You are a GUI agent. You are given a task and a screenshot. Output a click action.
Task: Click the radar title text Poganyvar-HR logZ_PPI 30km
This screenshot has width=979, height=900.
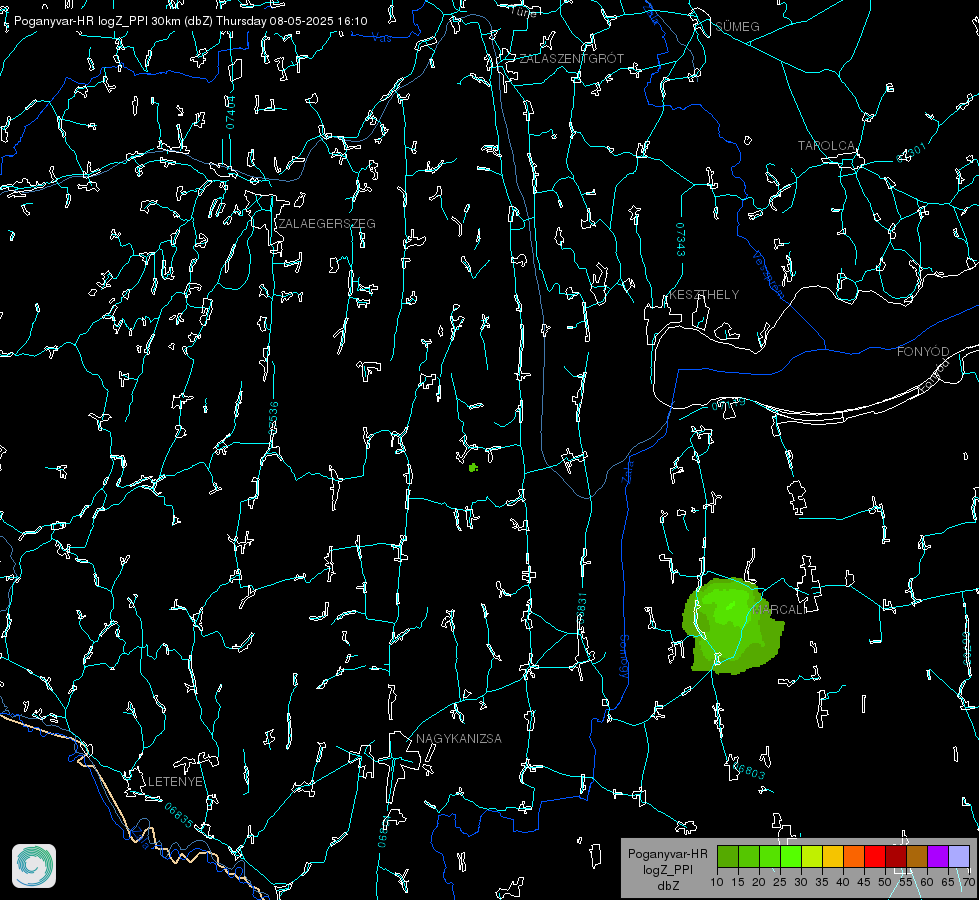coord(97,21)
